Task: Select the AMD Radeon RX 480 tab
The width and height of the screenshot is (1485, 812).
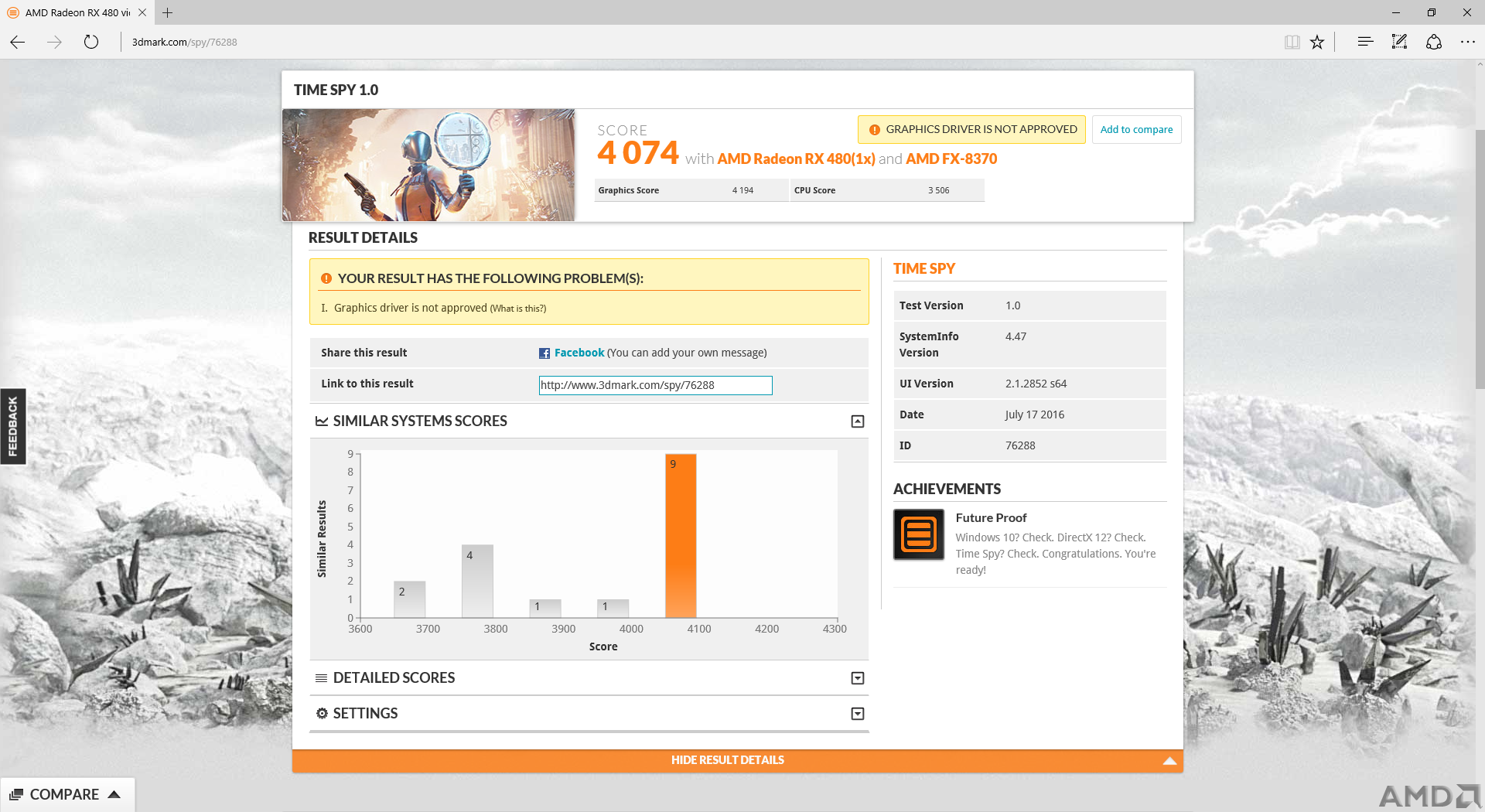Action: tap(77, 12)
